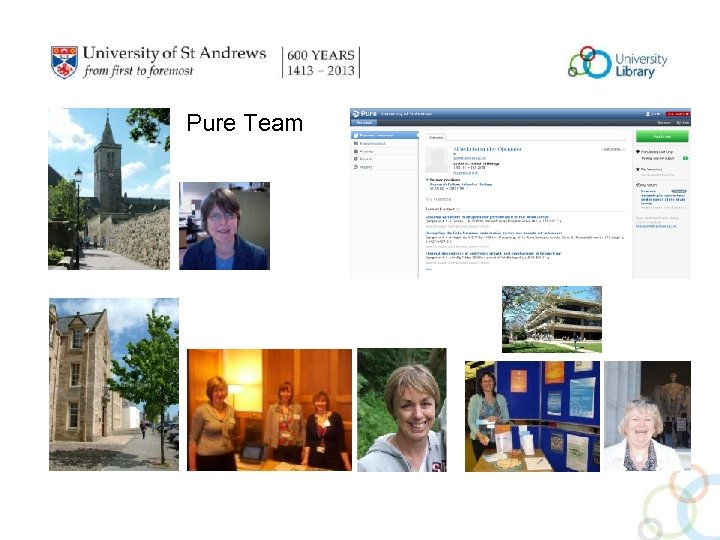The width and height of the screenshot is (720, 540).
Task: Click the email link at the Pure right panel bottom
Action: click(x=656, y=226)
